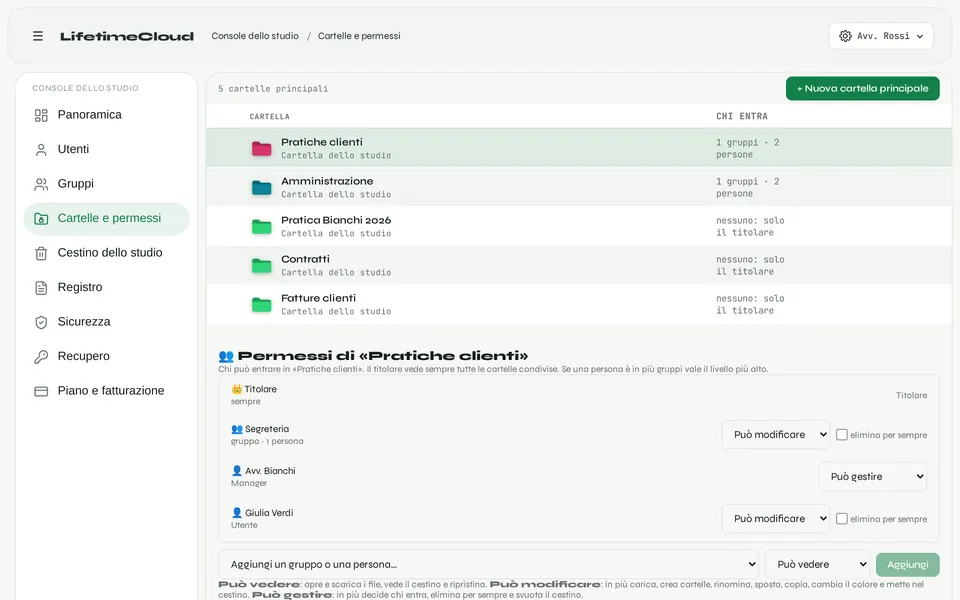
Task: Click the Panoramica grid icon
Action: (x=41, y=115)
